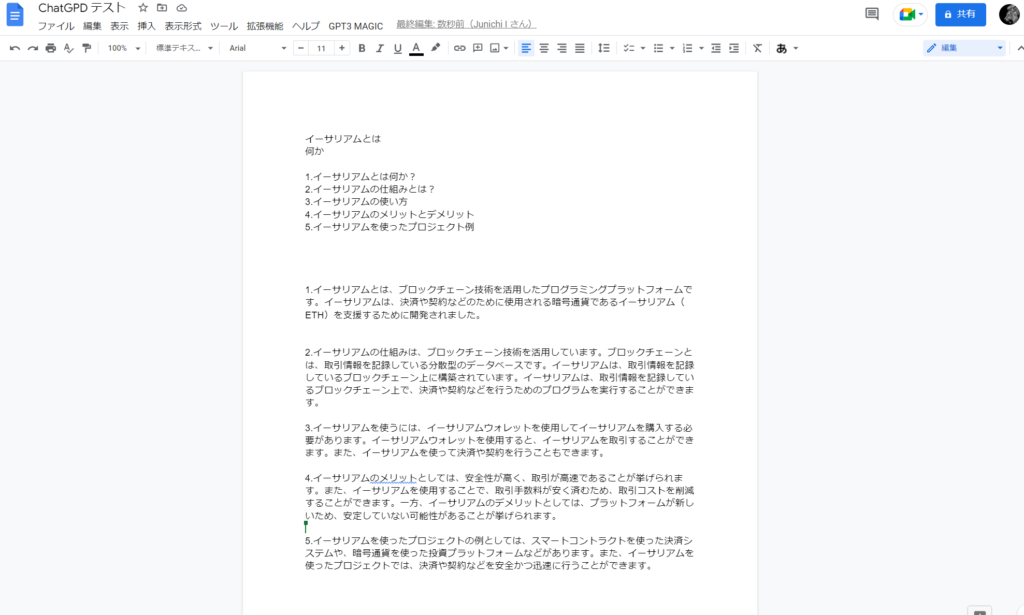The height and width of the screenshot is (615, 1024).
Task: Toggle italic formatting
Action: point(379,48)
